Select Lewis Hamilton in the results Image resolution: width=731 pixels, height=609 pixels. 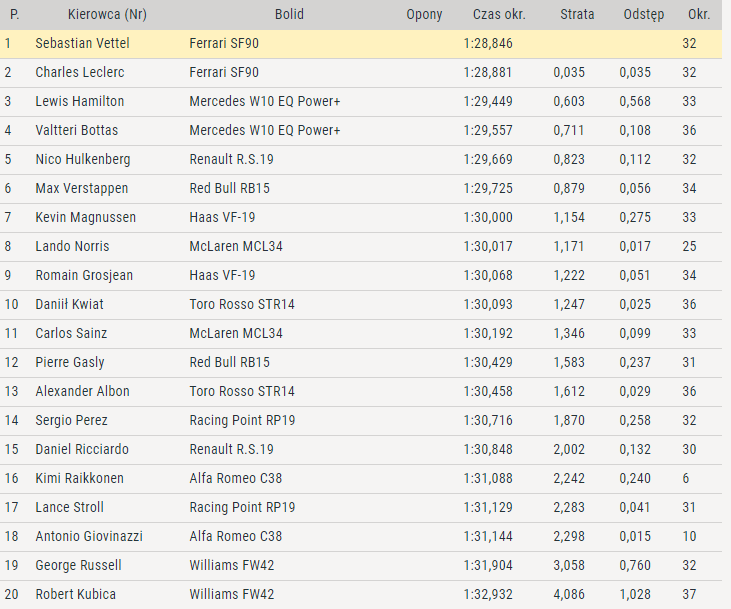(80, 102)
